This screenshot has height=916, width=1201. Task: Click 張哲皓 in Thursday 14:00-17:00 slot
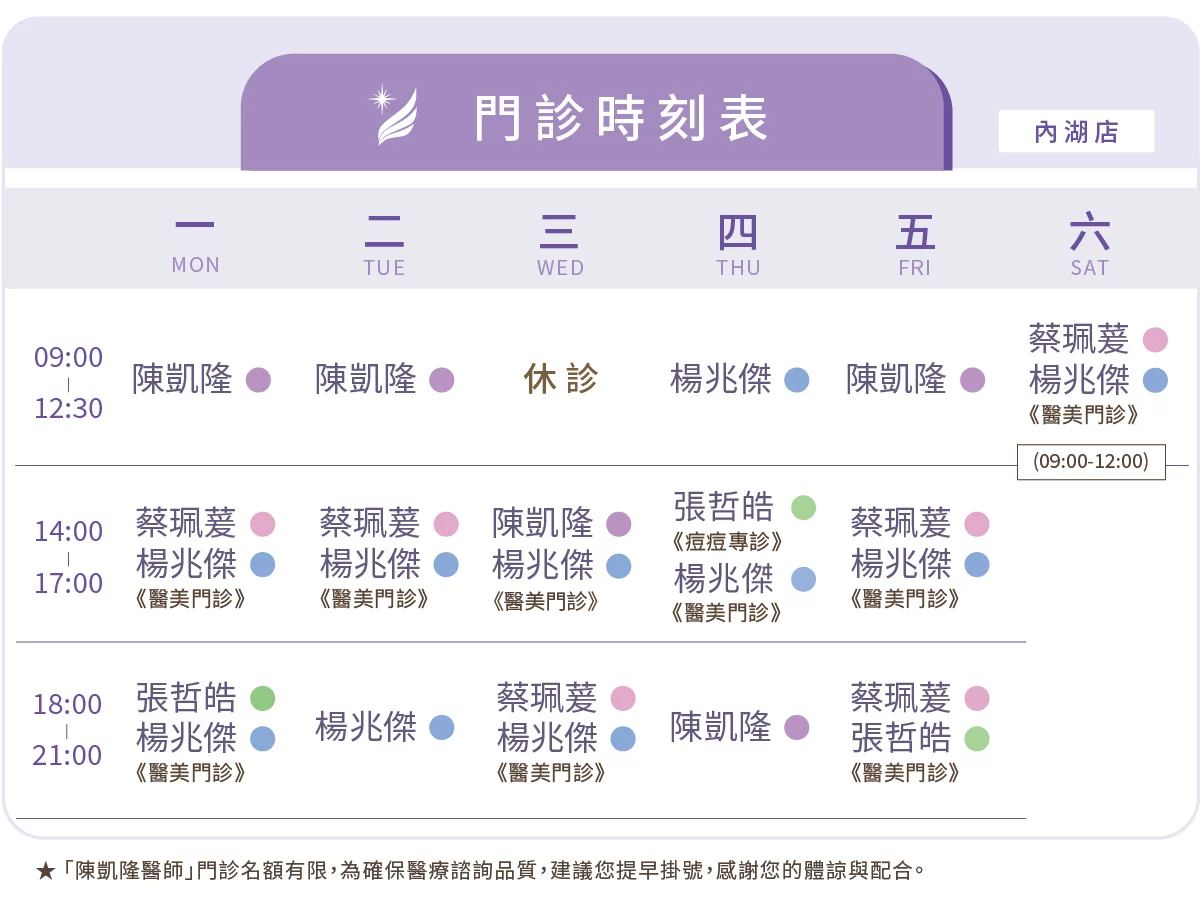point(724,507)
